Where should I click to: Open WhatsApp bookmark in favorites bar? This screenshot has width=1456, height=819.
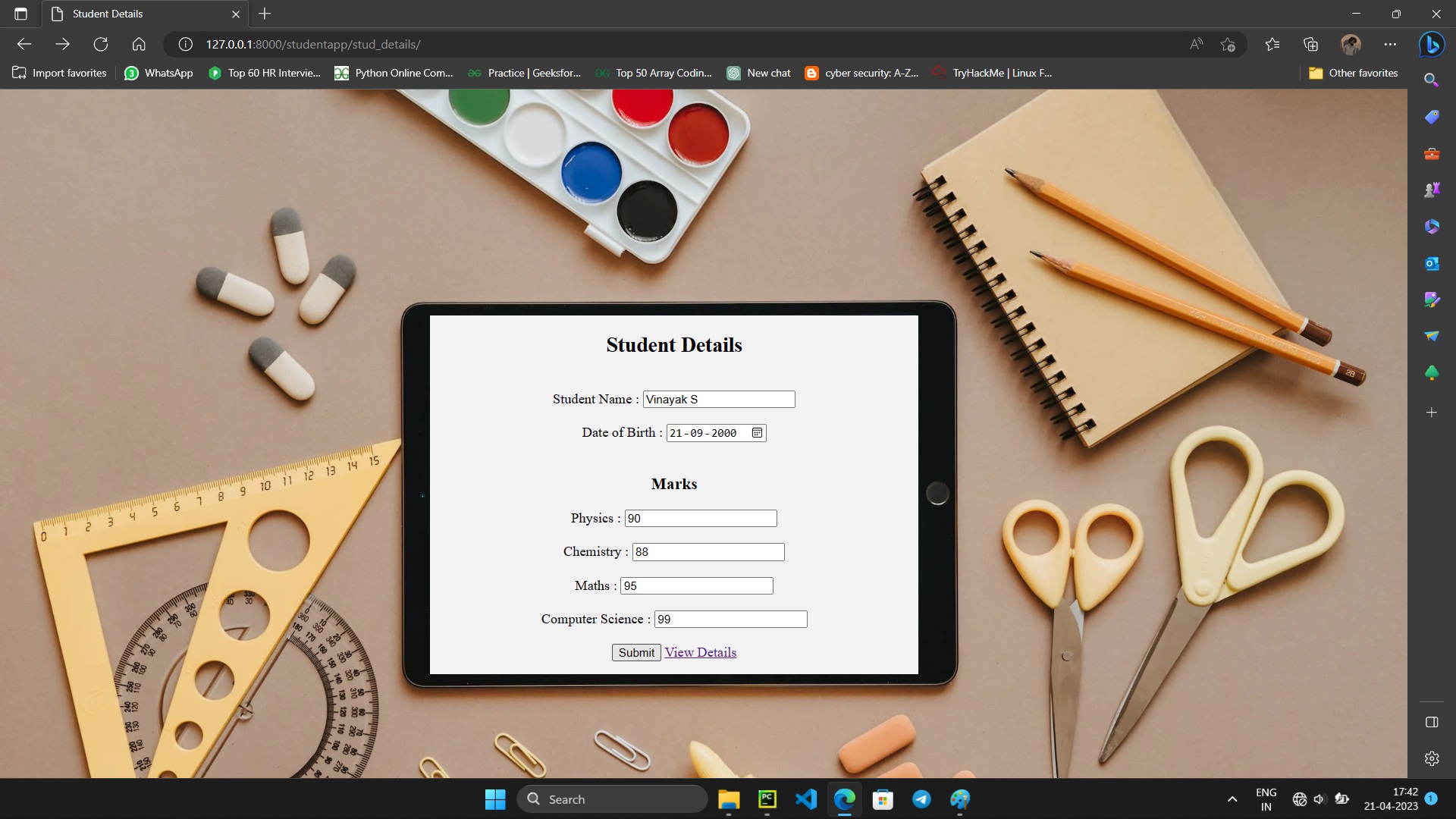158,73
